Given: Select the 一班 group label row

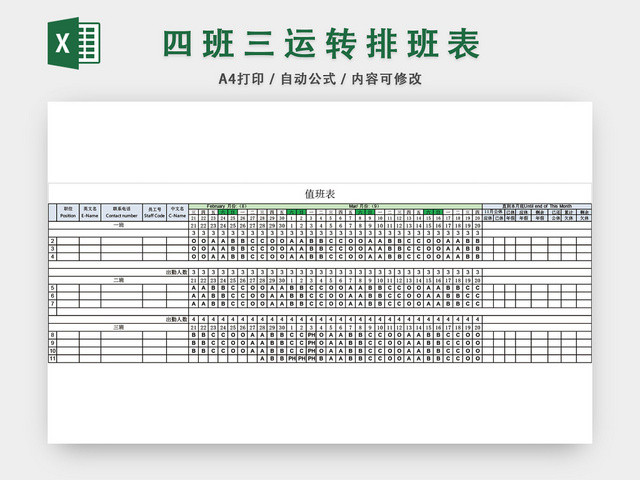Looking at the screenshot, I should coord(118,225).
